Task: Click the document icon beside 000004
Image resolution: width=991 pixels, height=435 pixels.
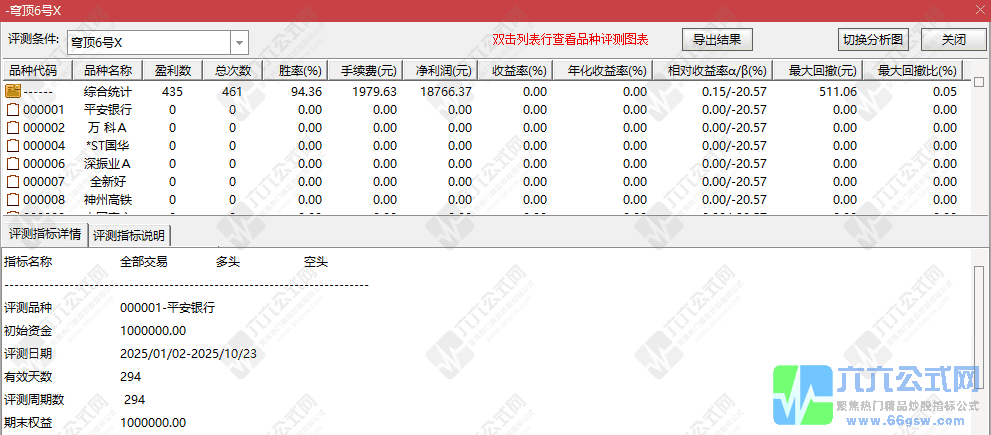Action: (x=13, y=145)
